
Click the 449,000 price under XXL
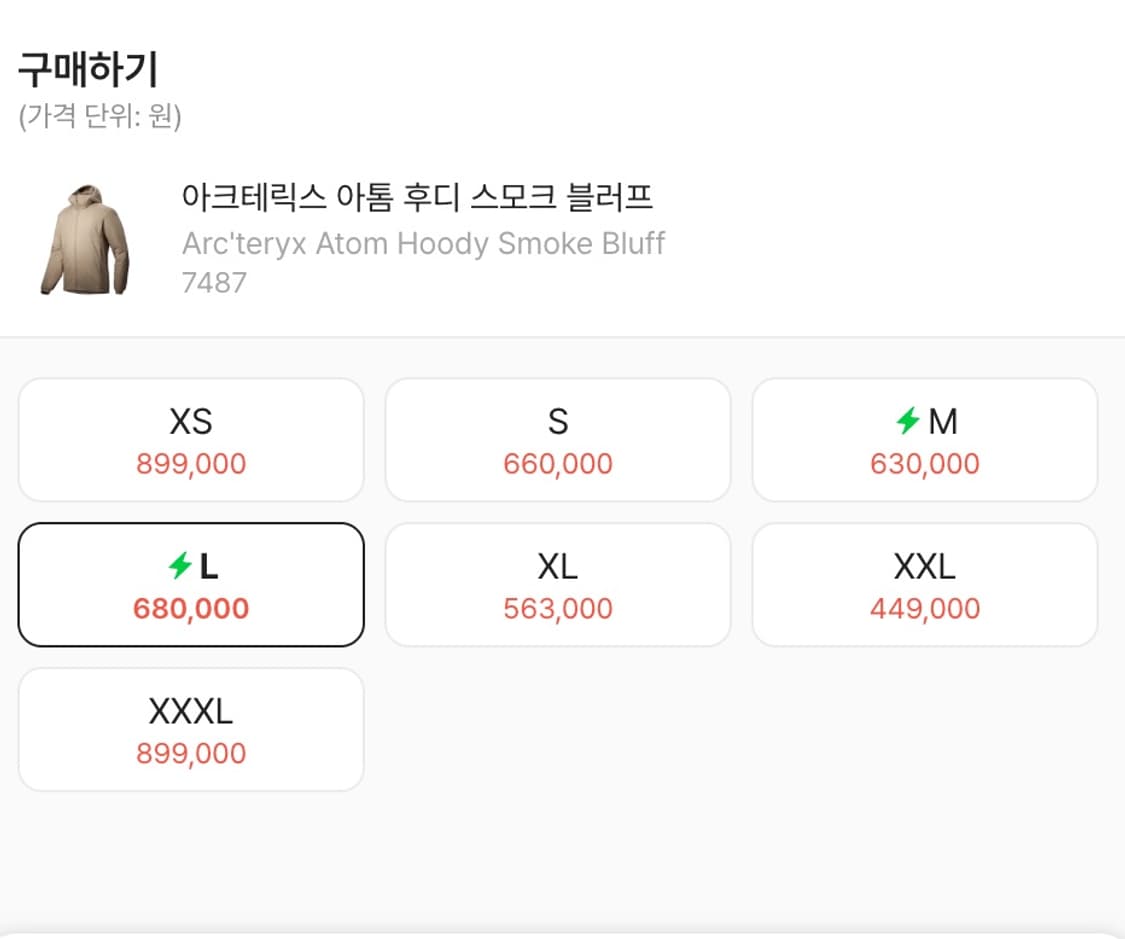924,608
